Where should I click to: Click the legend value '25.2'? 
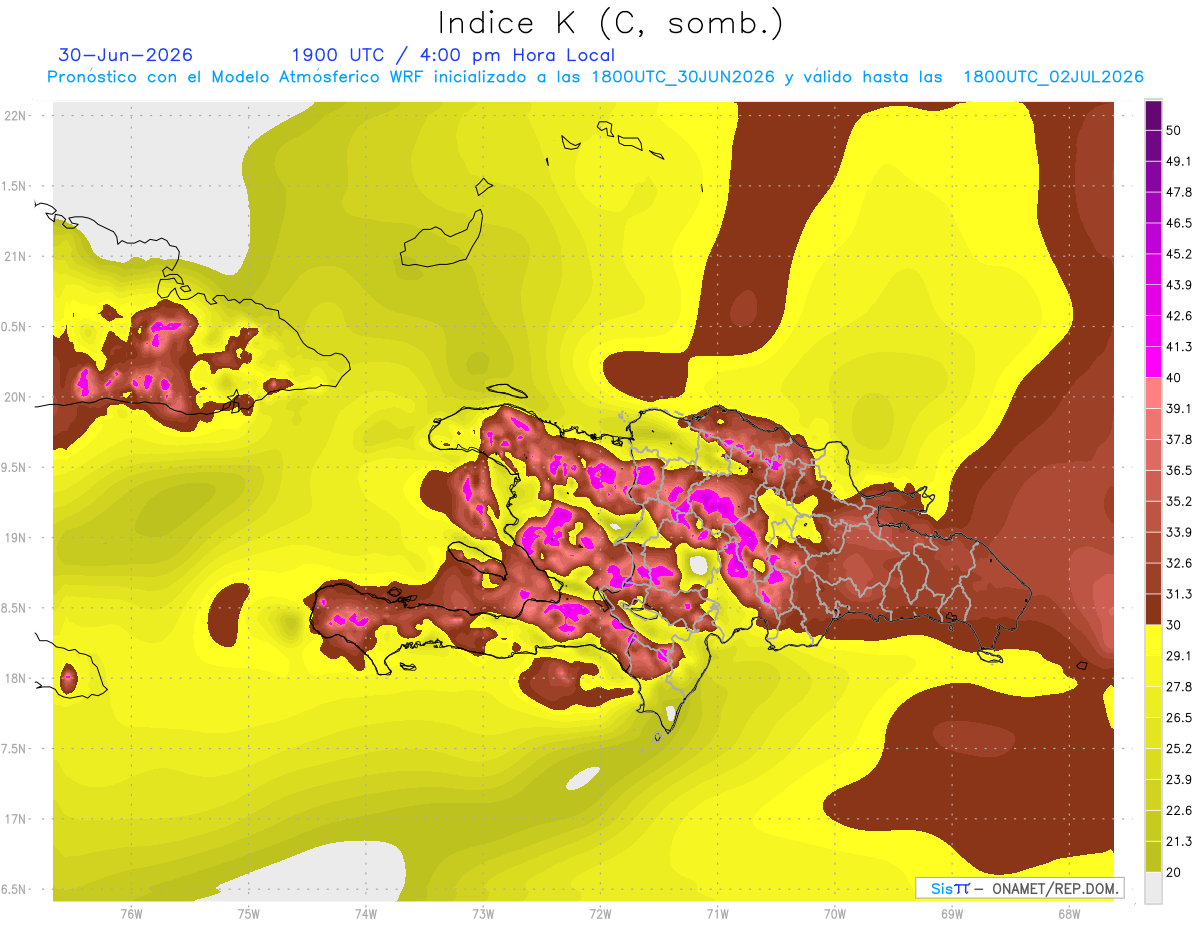click(1179, 748)
